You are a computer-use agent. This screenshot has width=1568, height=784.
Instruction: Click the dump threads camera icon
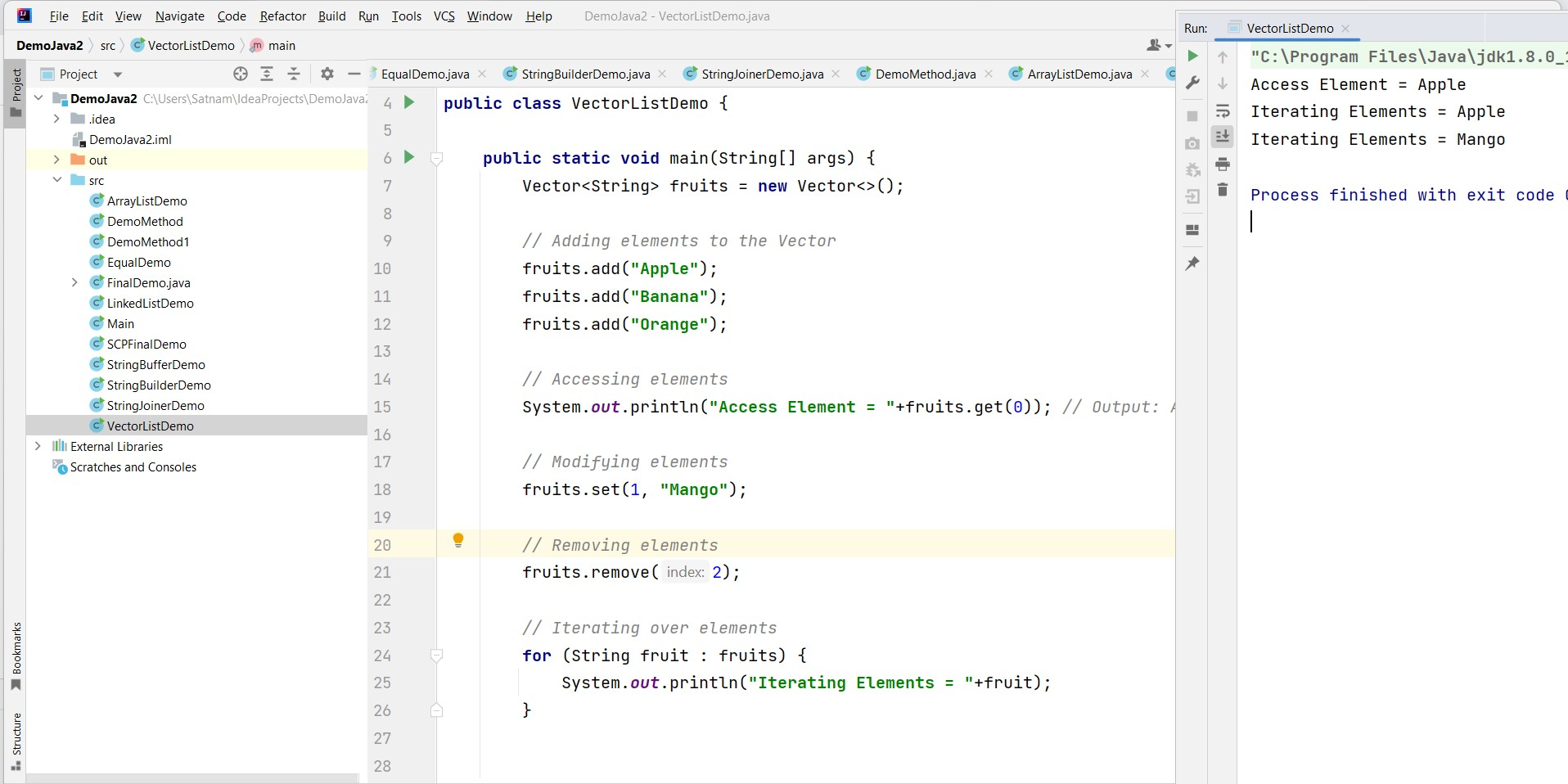point(1192,143)
